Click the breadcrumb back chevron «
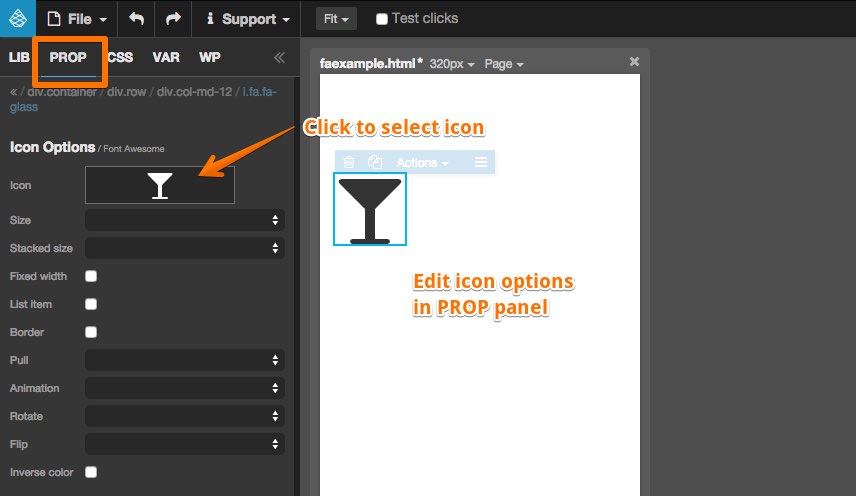 coord(13,92)
